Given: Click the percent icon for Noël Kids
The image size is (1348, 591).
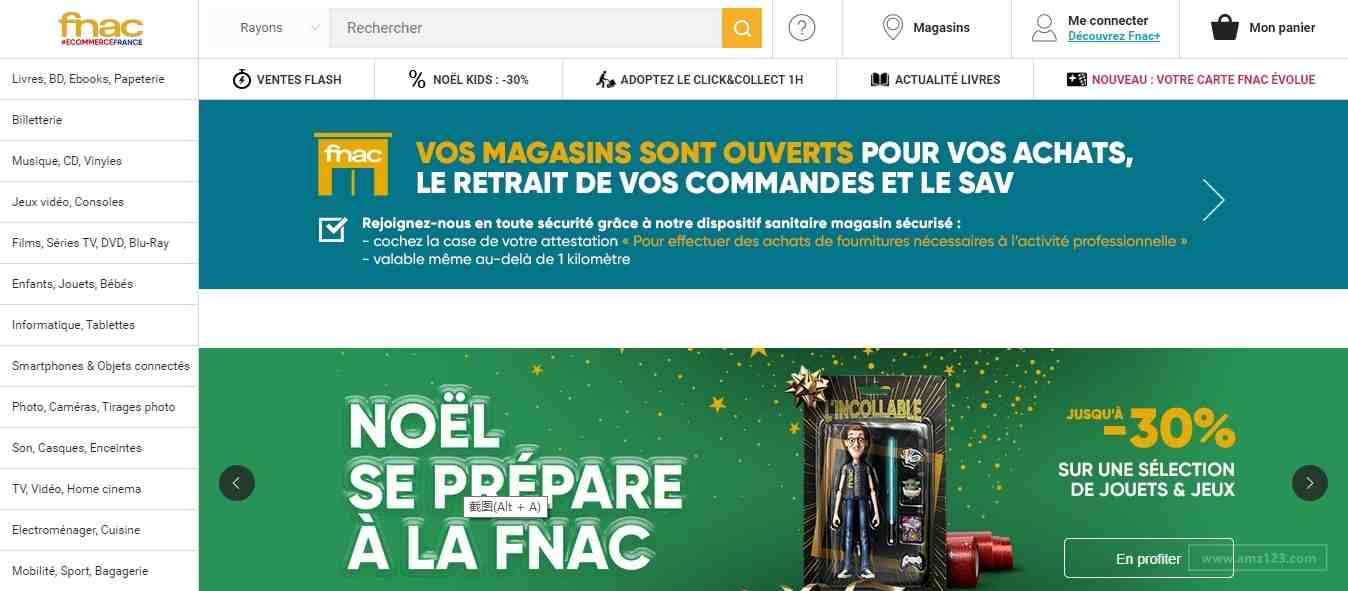Looking at the screenshot, I should coord(417,80).
